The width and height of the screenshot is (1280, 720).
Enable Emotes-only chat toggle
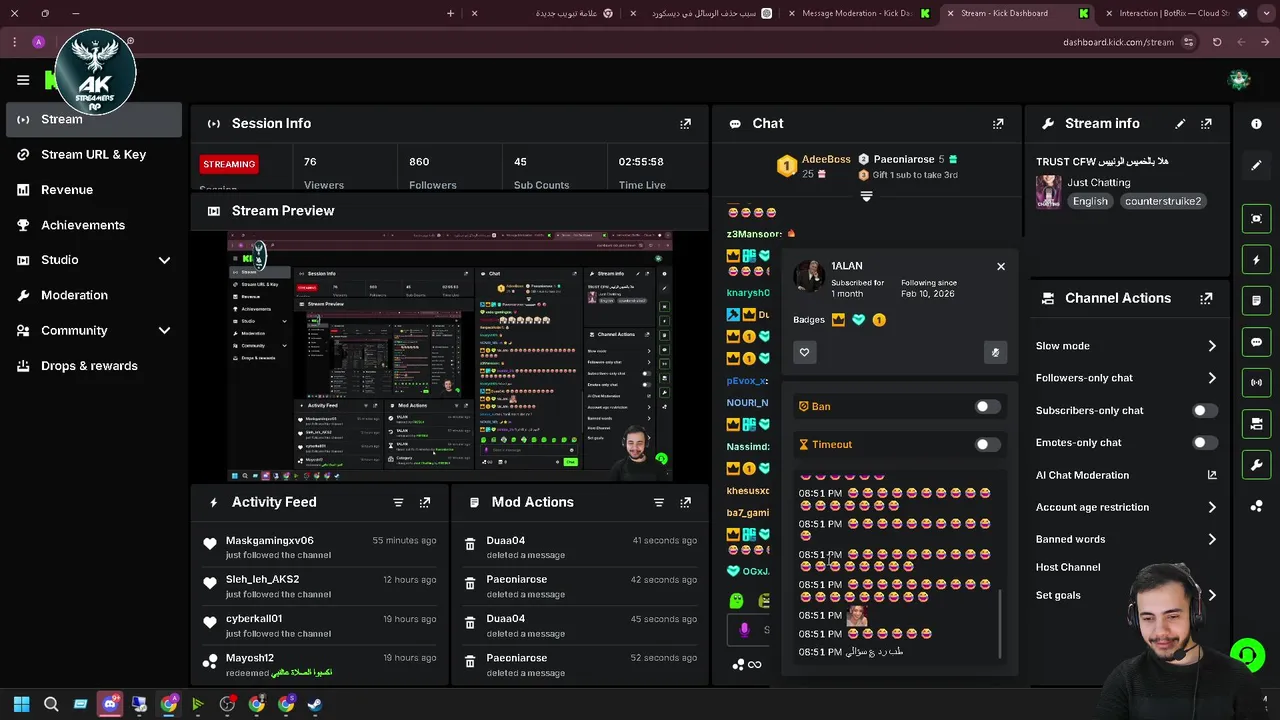1205,443
